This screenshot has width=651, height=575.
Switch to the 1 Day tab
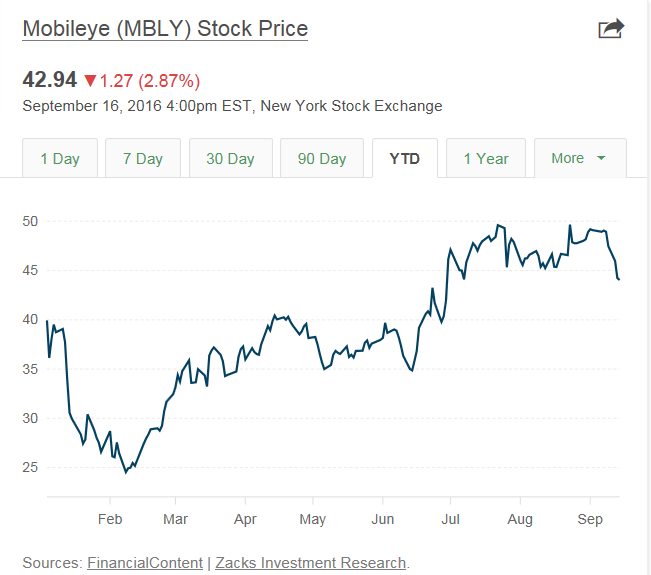coord(60,158)
